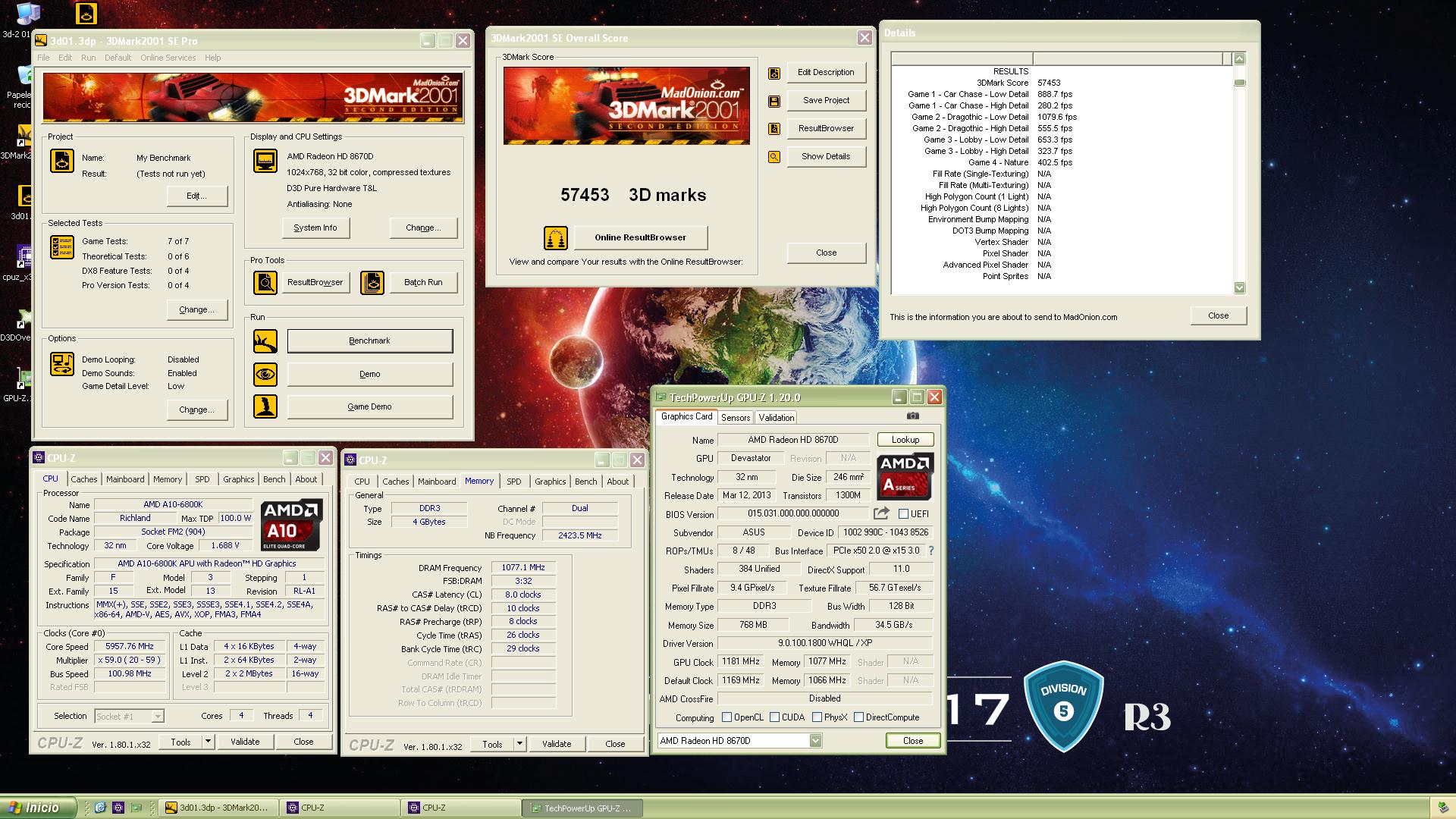Click the Inicio start button
The width and height of the screenshot is (1456, 819).
(39, 808)
